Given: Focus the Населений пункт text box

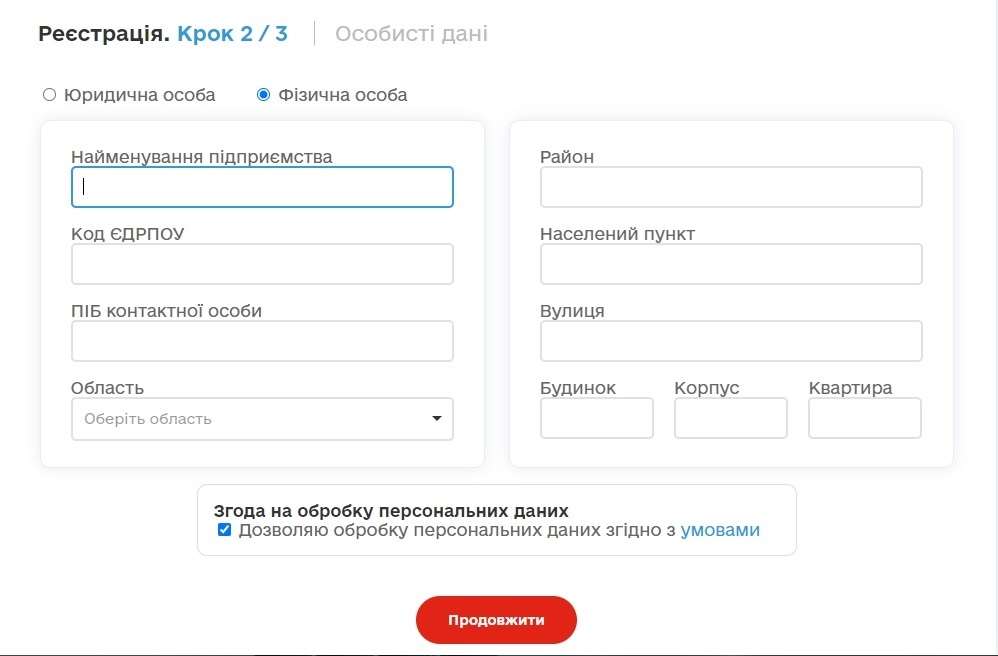Looking at the screenshot, I should [731, 264].
